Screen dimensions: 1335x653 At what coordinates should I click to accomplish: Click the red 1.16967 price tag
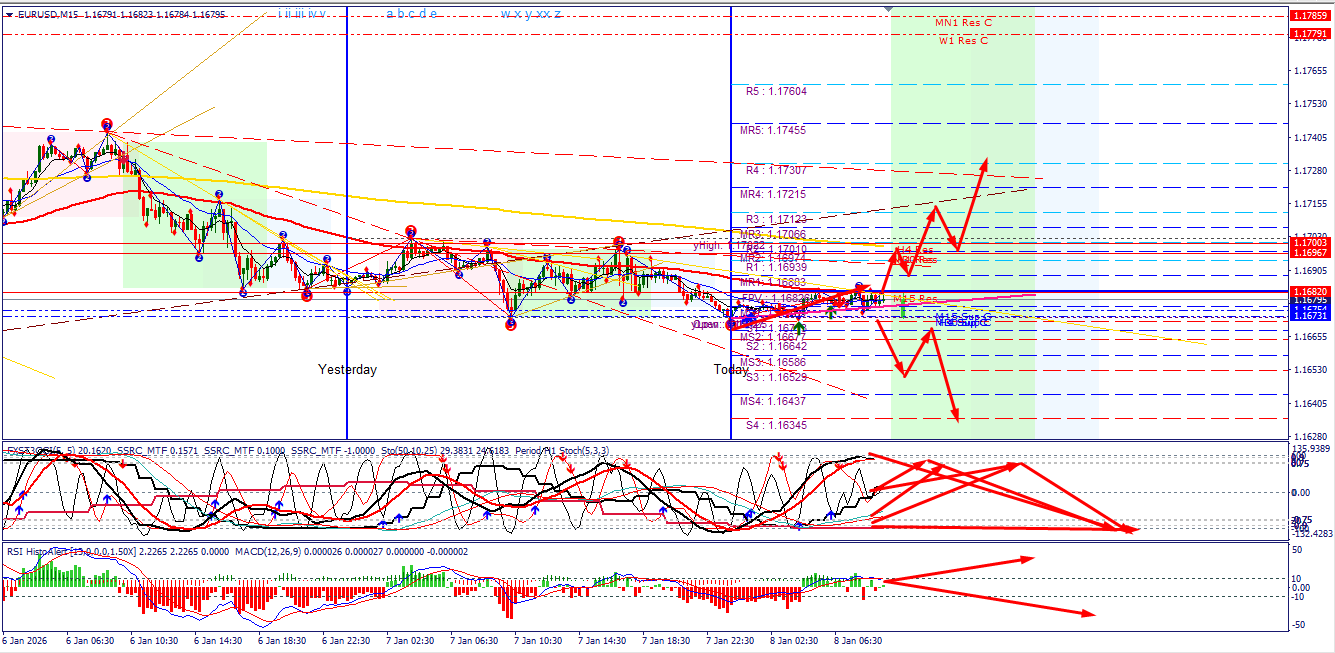(1310, 253)
